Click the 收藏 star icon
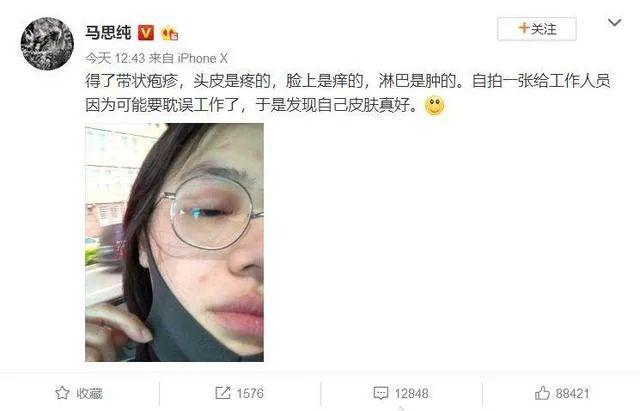The image size is (640, 411). [62, 393]
